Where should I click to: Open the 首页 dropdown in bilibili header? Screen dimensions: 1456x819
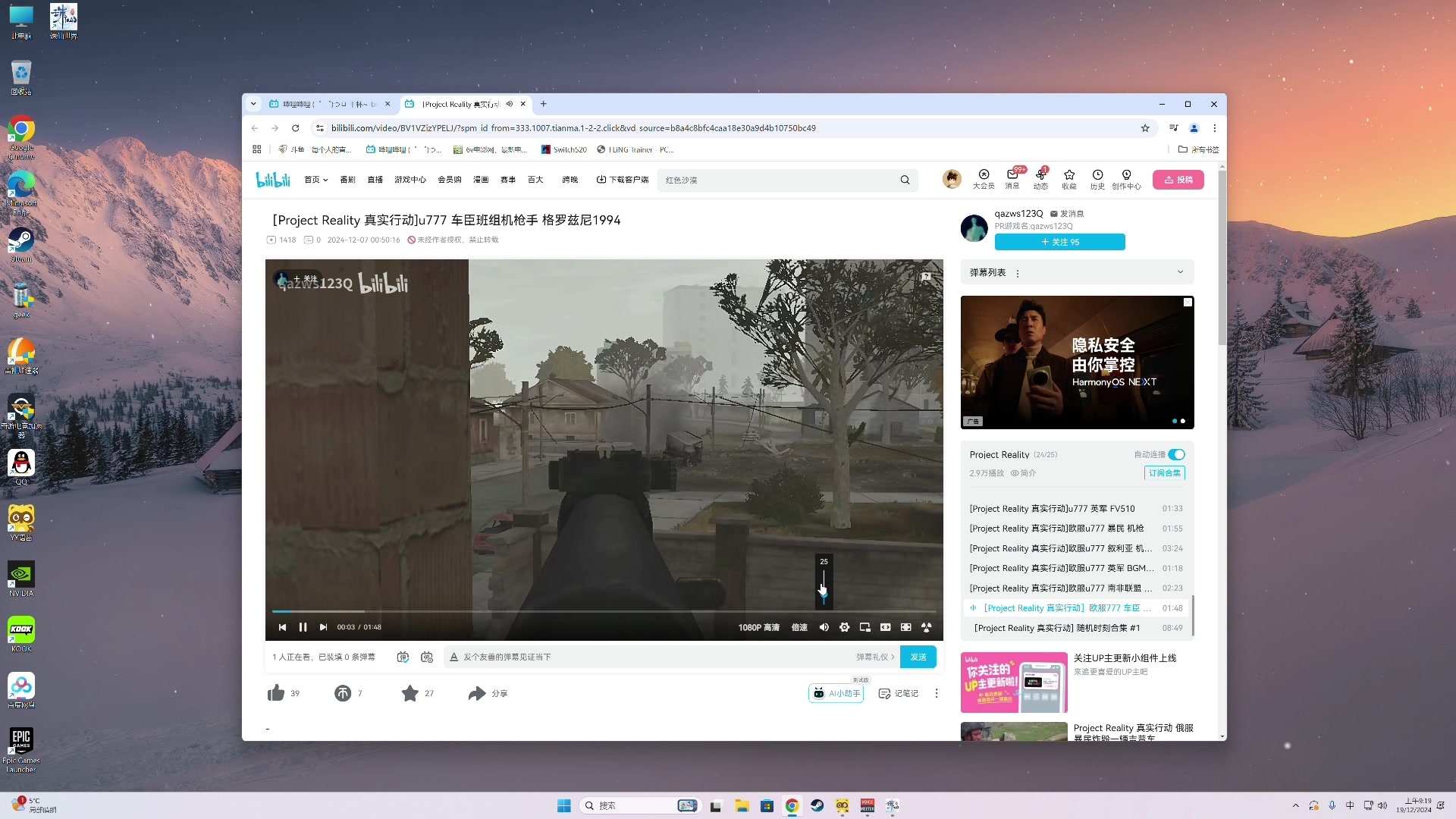point(315,180)
